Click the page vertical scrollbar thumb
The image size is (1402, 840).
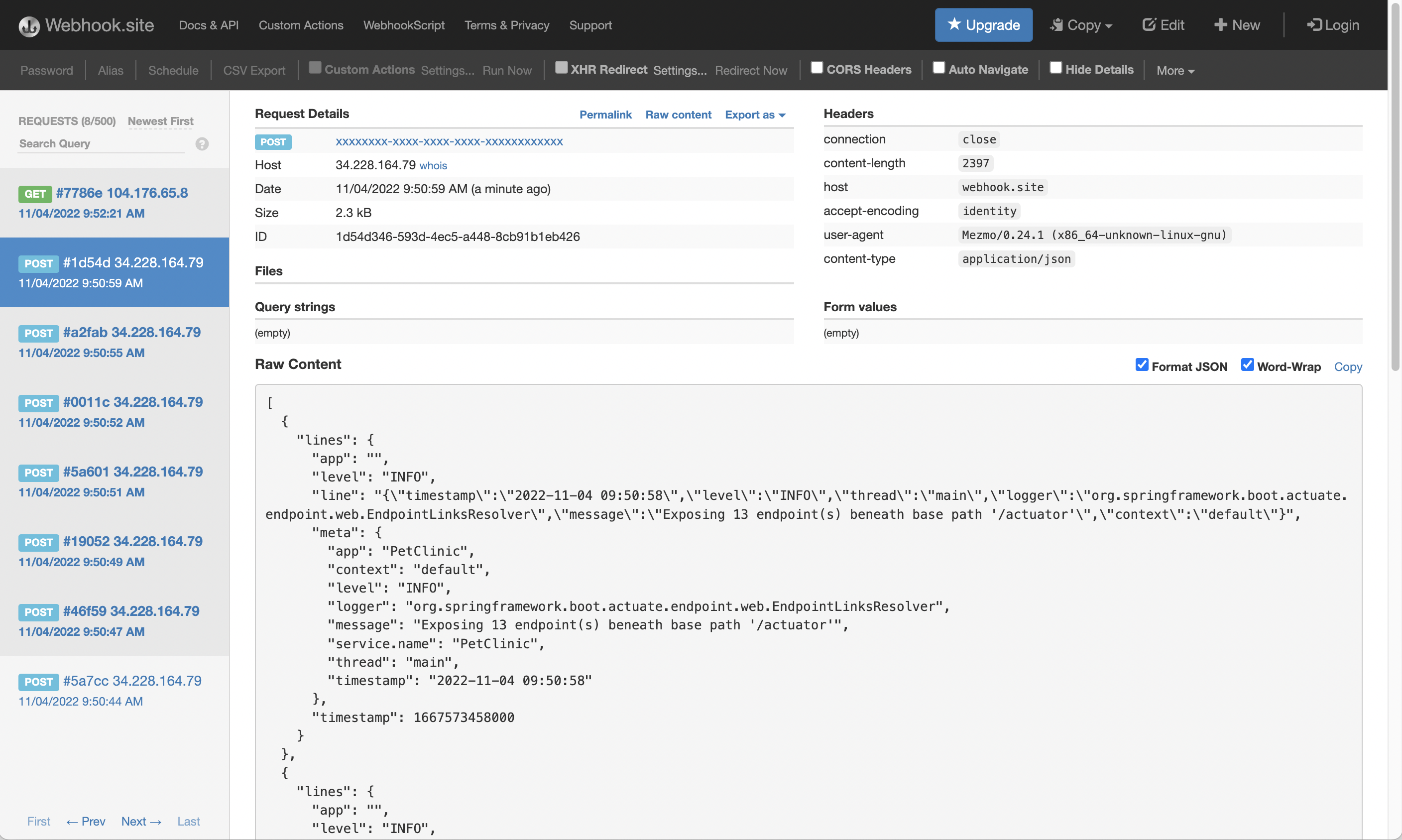coord(1395,187)
